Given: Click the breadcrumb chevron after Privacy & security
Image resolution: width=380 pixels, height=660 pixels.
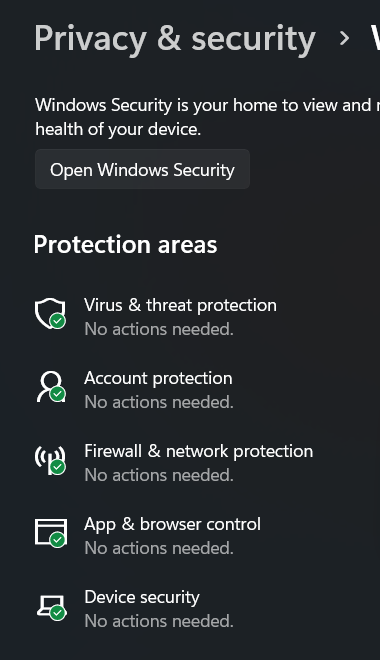Looking at the screenshot, I should [x=344, y=38].
